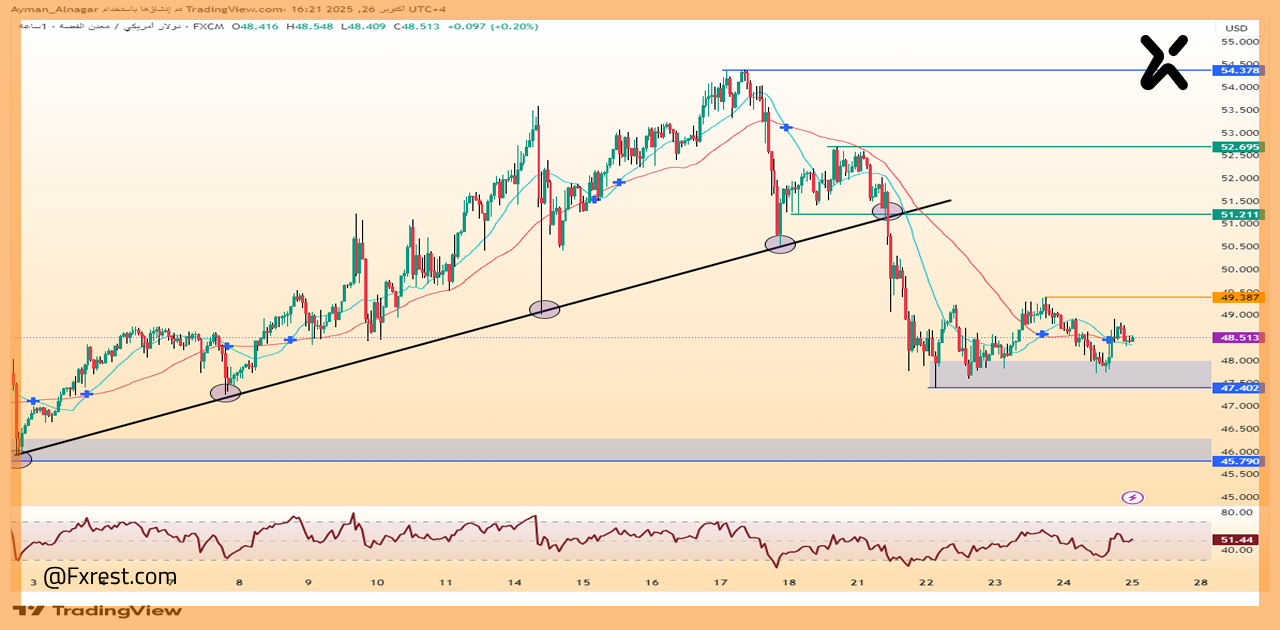
Task: Click the green 52.695 price label
Action: (x=1238, y=147)
